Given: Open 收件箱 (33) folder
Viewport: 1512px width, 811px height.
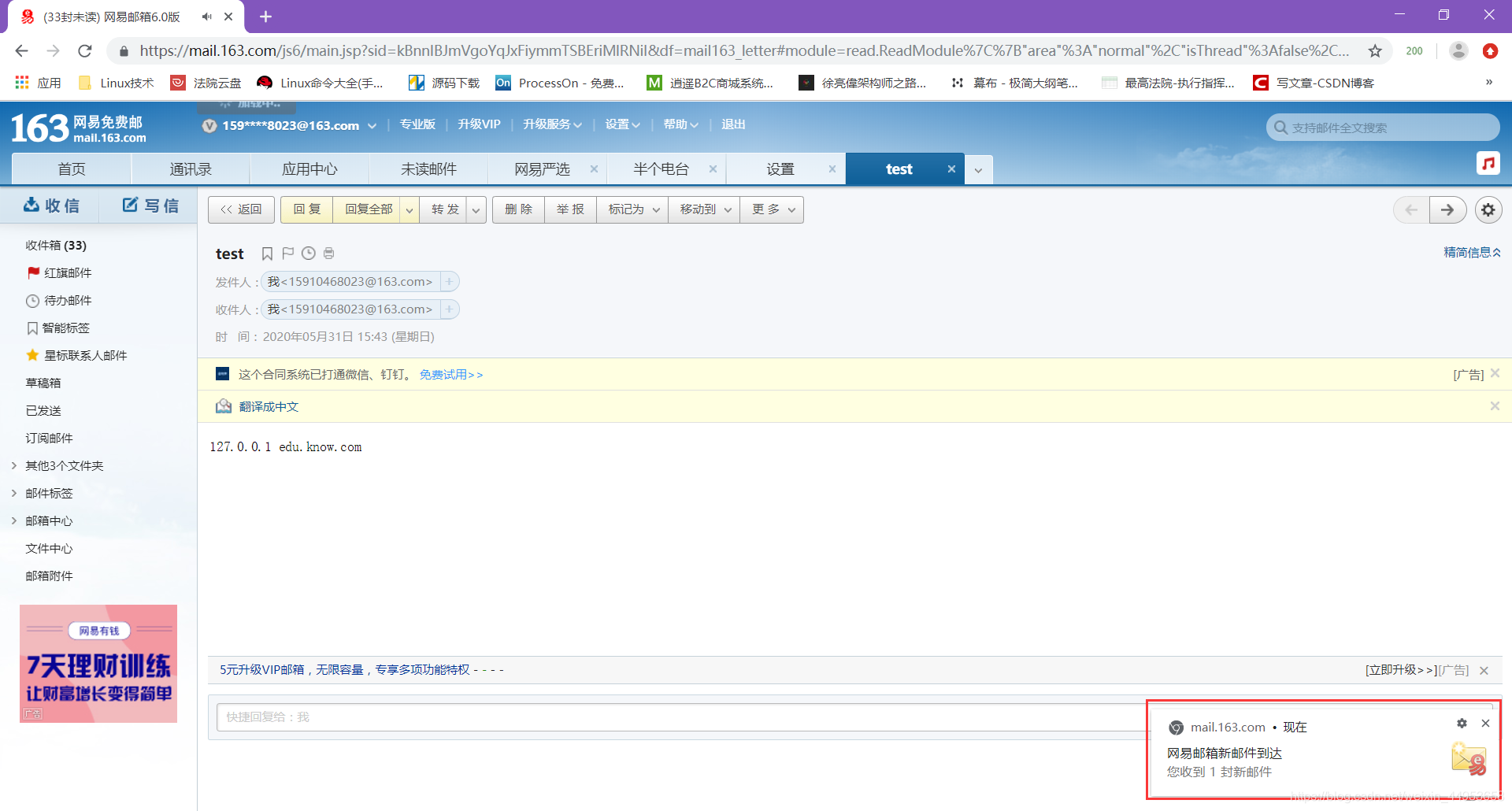Looking at the screenshot, I should pyautogui.click(x=56, y=245).
